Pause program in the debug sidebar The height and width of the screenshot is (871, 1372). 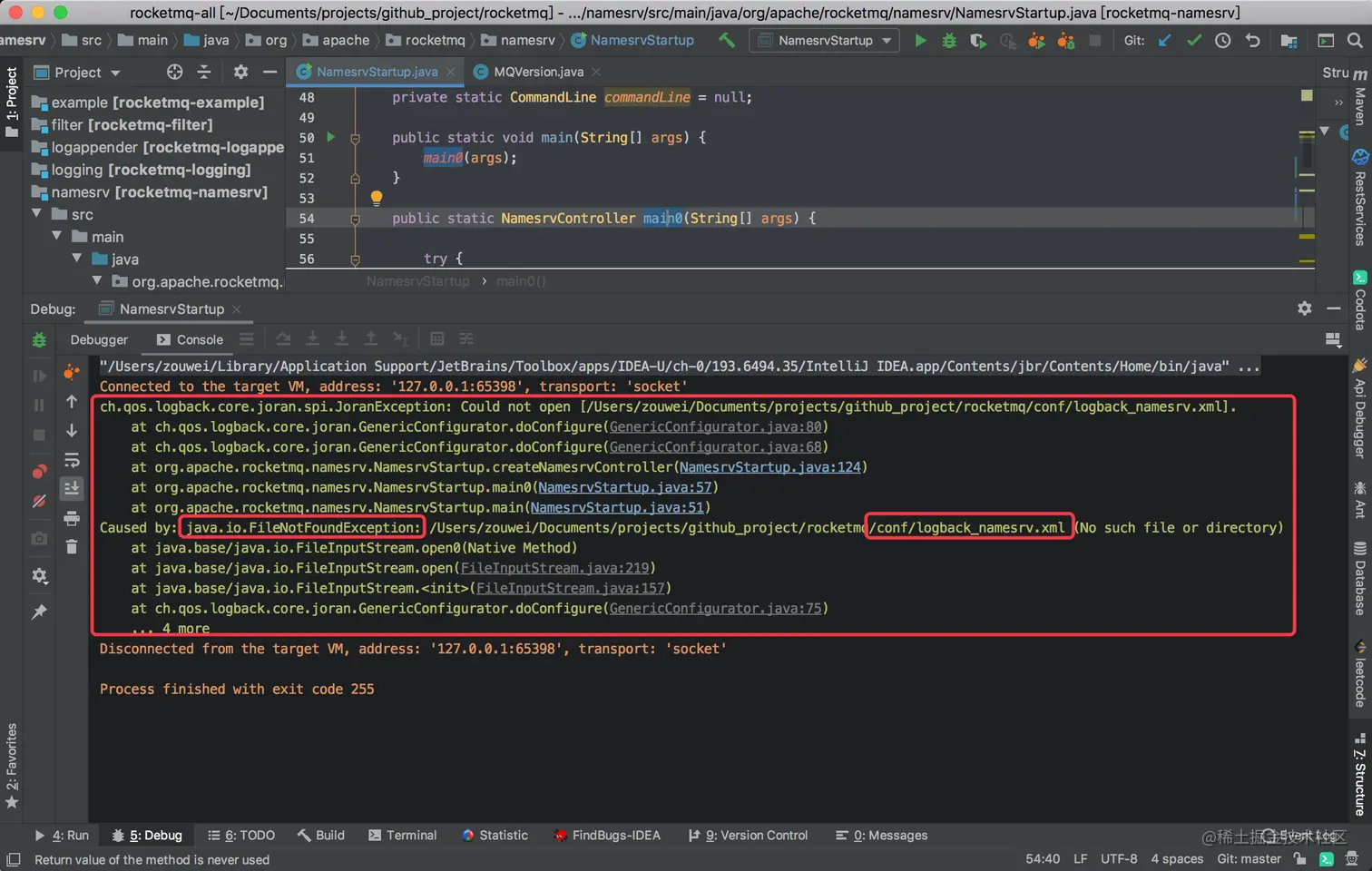39,406
